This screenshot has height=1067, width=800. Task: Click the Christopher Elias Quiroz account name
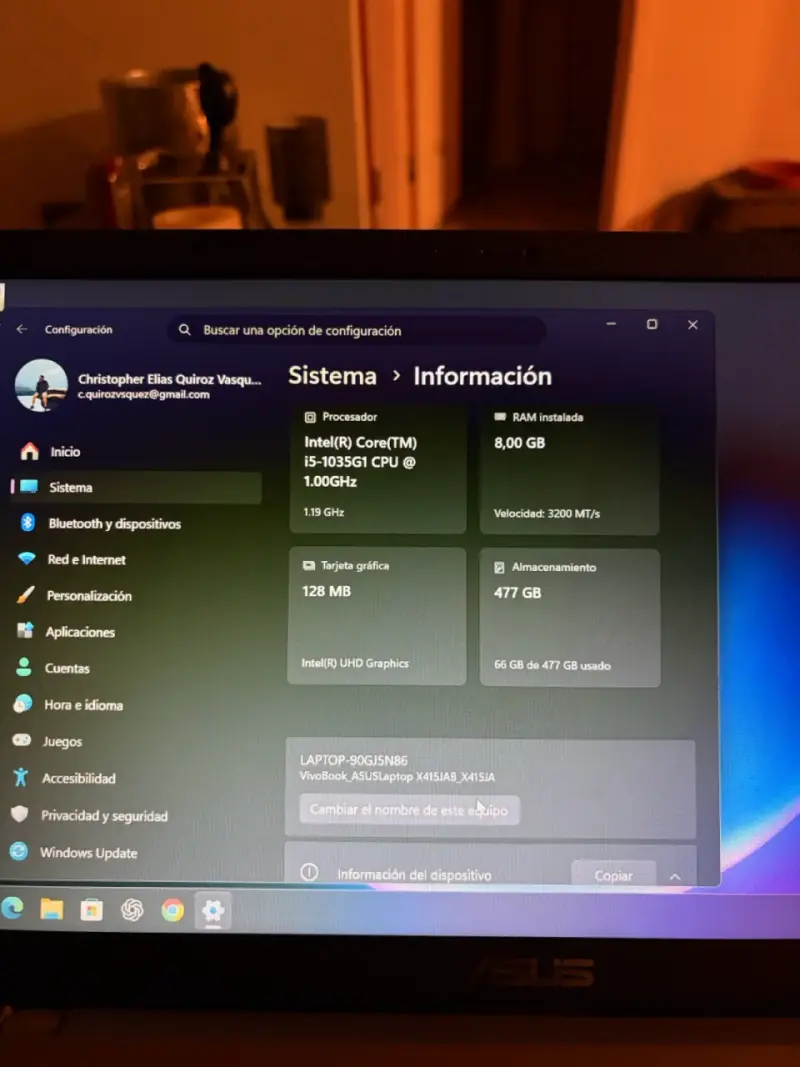pyautogui.click(x=169, y=380)
